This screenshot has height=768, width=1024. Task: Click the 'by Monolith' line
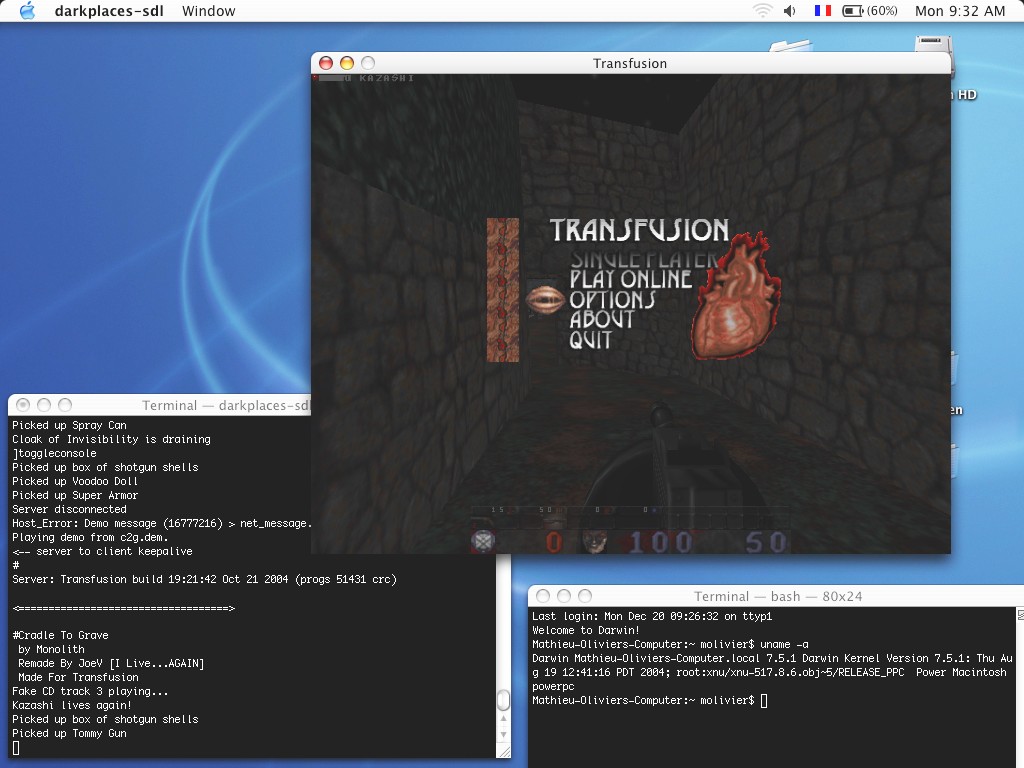point(51,649)
